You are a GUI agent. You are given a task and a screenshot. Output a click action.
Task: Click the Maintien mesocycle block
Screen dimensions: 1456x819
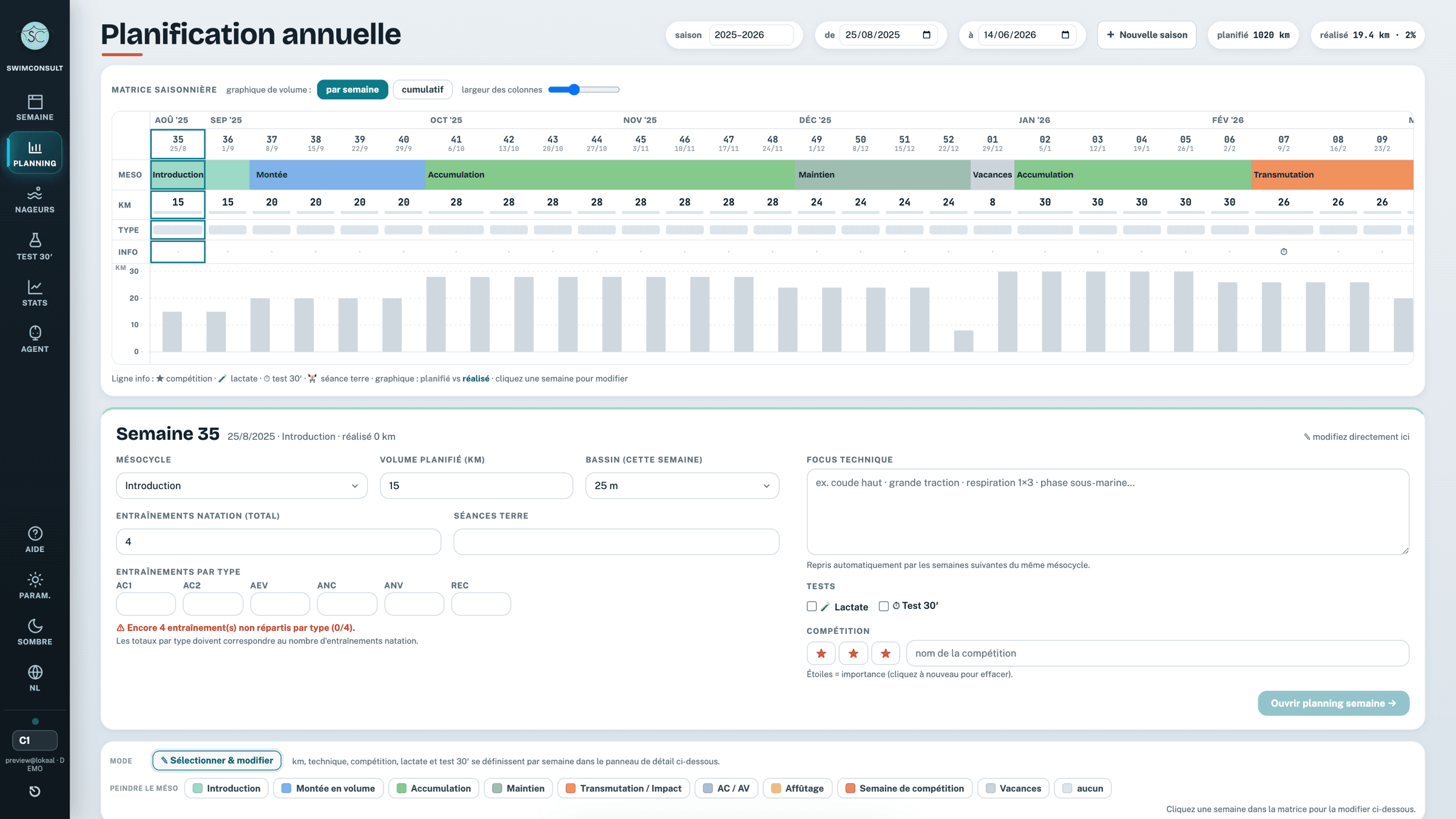pos(883,175)
